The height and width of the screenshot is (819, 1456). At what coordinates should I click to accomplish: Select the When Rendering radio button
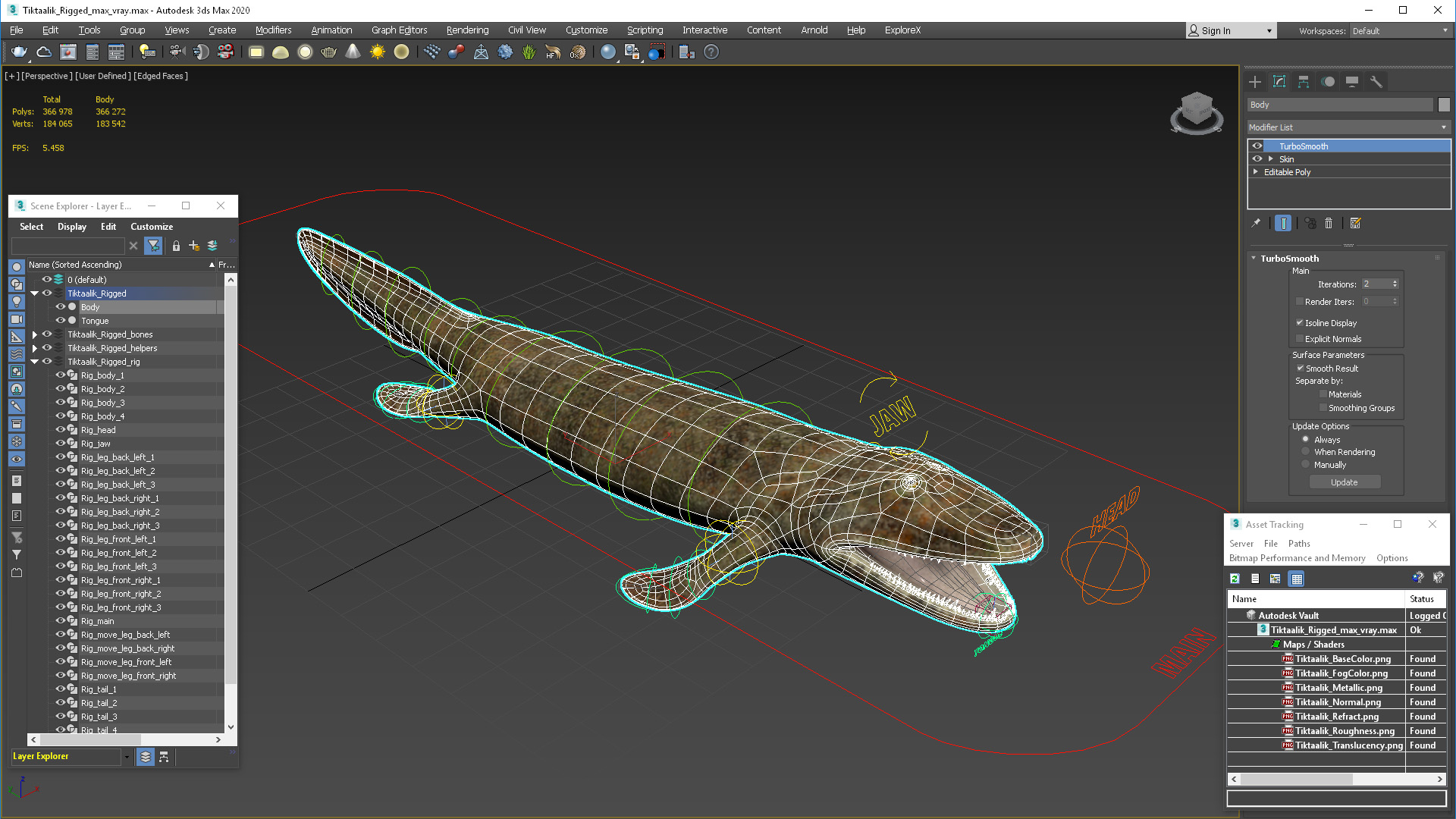[1305, 452]
